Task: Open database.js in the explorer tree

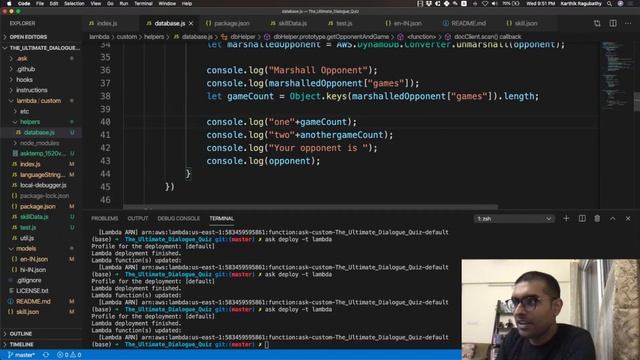Action: pyautogui.click(x=41, y=133)
